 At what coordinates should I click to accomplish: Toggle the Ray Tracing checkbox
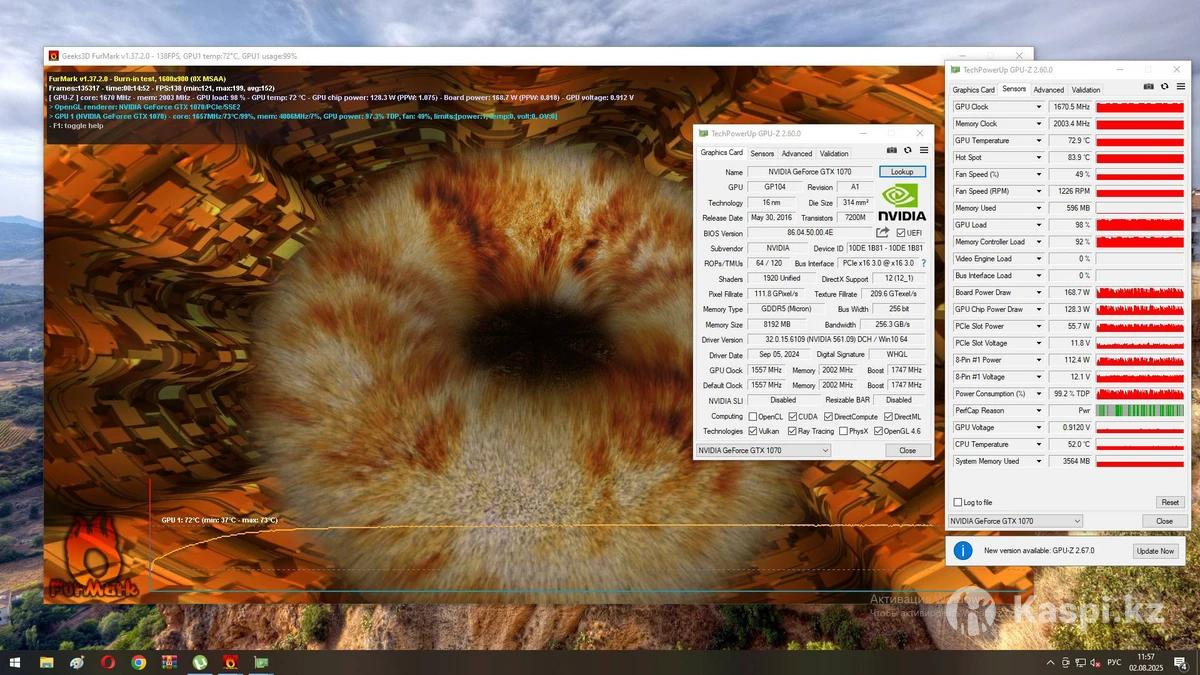792,431
